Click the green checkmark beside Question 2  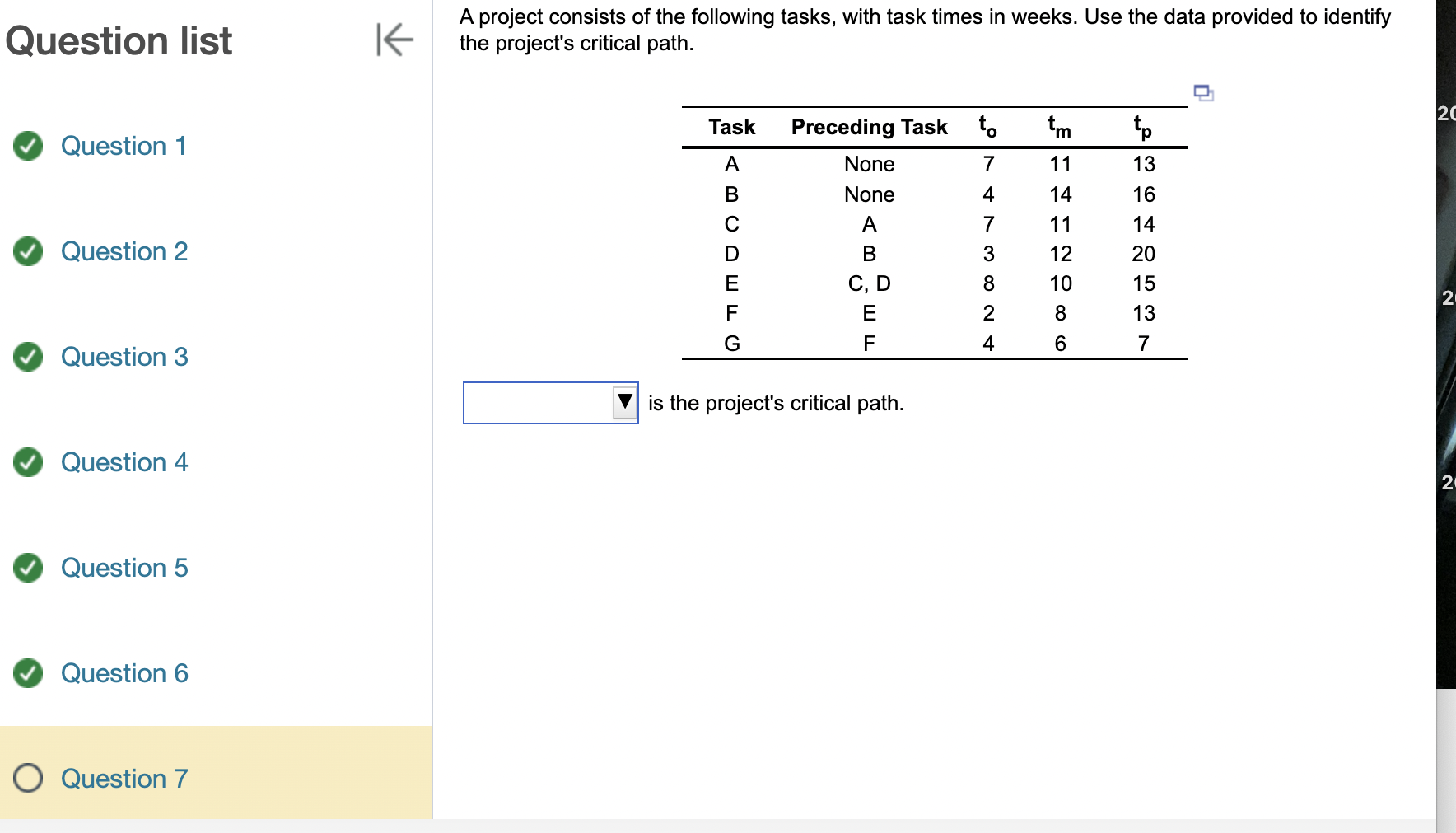point(27,251)
